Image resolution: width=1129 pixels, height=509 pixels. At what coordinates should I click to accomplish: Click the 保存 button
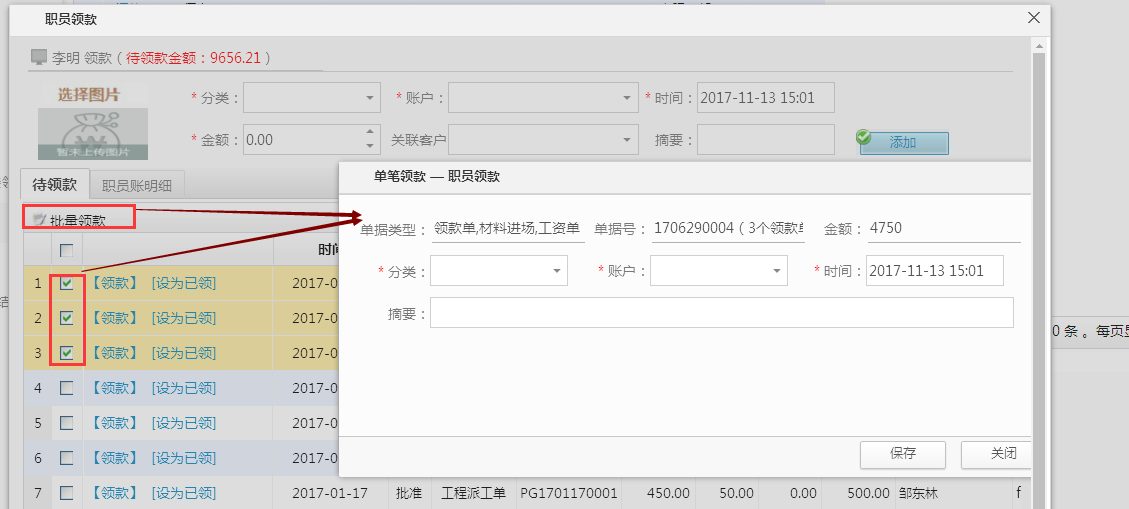[902, 453]
